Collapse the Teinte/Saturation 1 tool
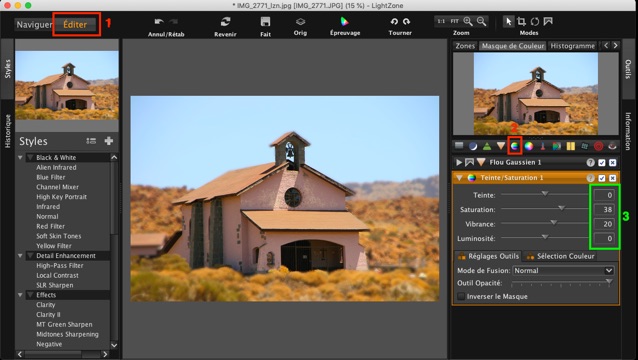 [x=459, y=178]
